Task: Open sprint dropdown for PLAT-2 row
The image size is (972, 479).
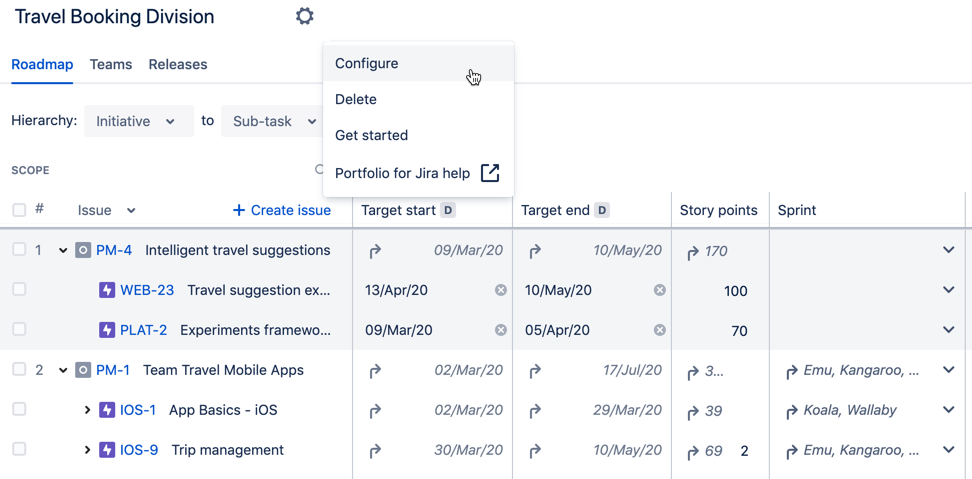Action: [948, 330]
